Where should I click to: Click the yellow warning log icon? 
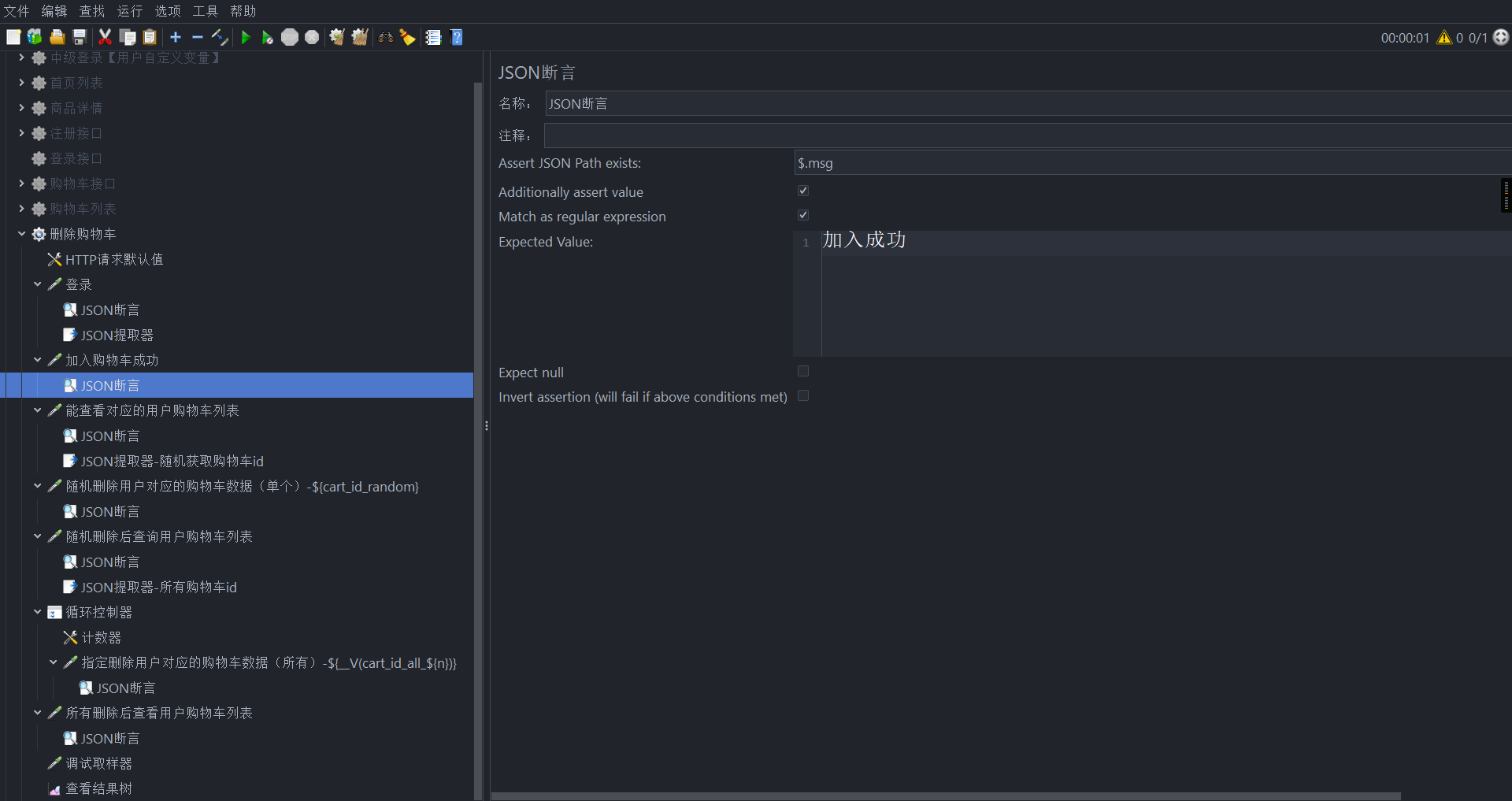point(1444,37)
